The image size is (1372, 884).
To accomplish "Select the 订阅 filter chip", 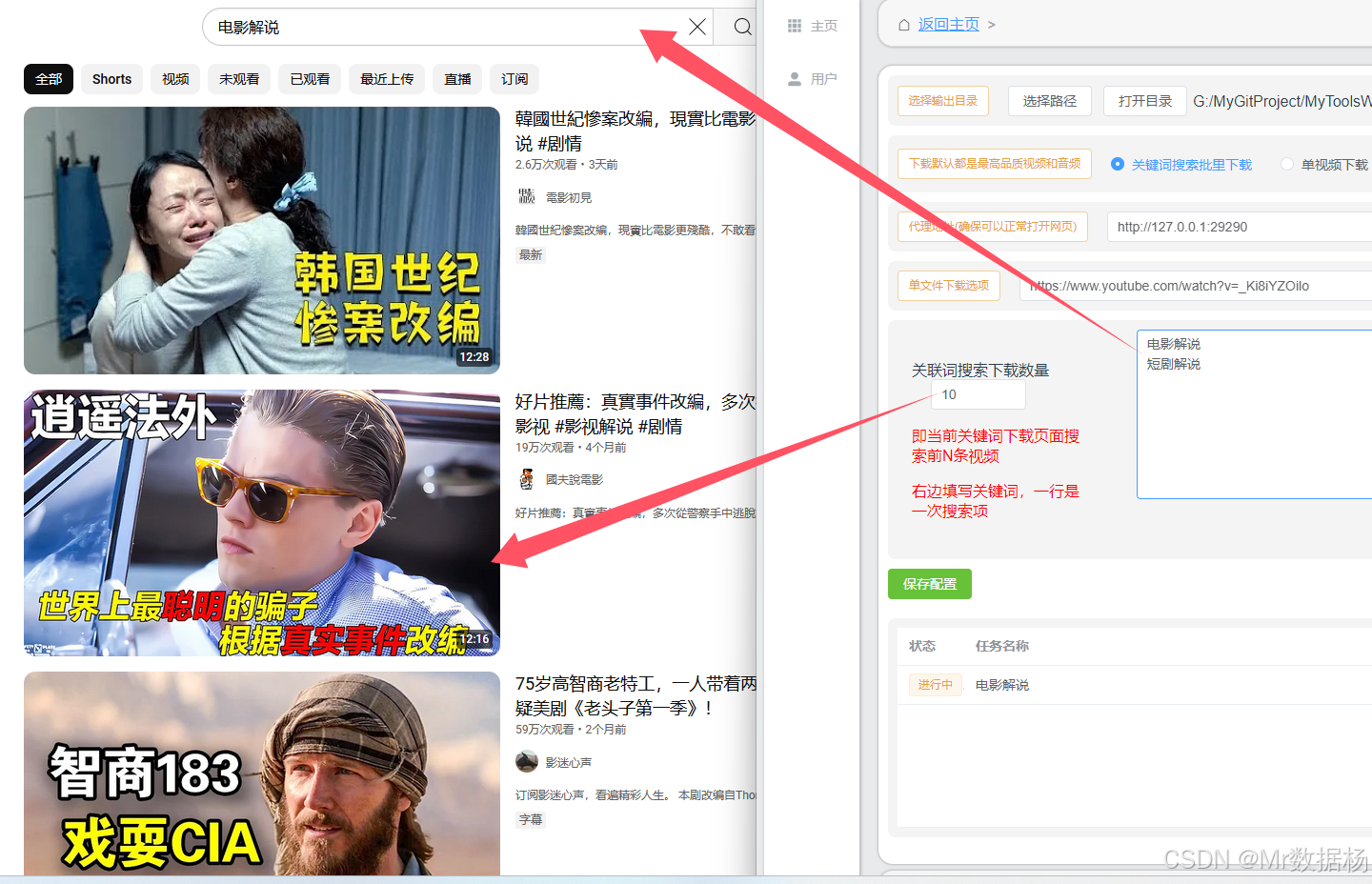I will pos(514,79).
